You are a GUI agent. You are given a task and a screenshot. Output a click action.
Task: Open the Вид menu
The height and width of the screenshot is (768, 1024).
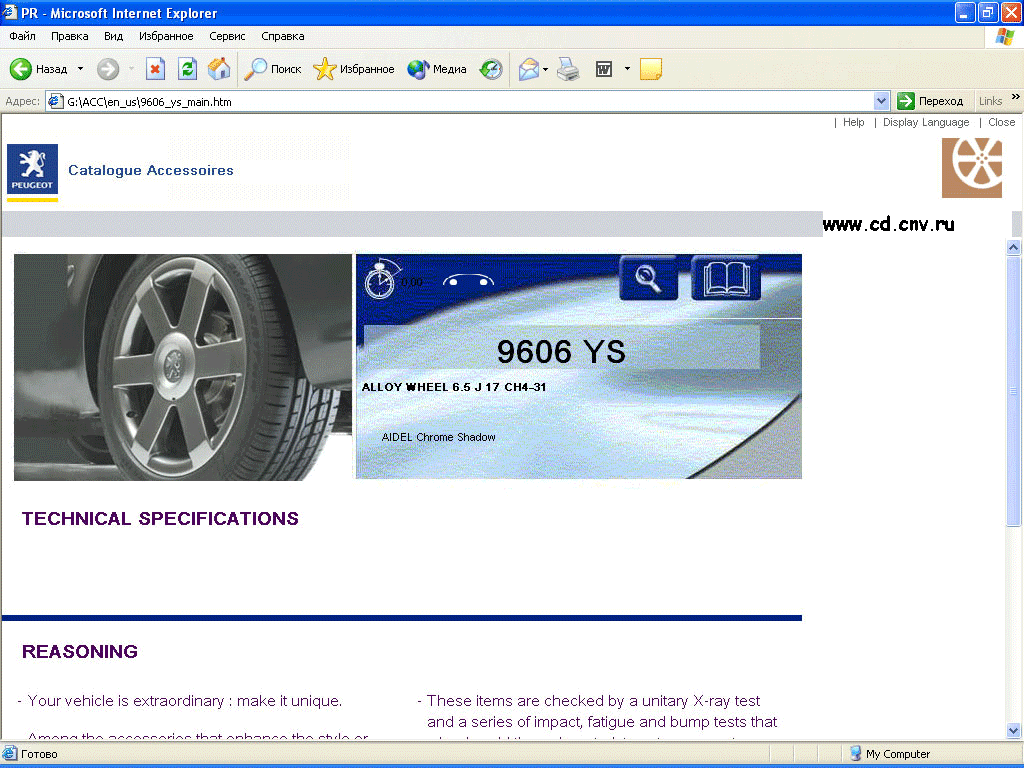click(114, 36)
